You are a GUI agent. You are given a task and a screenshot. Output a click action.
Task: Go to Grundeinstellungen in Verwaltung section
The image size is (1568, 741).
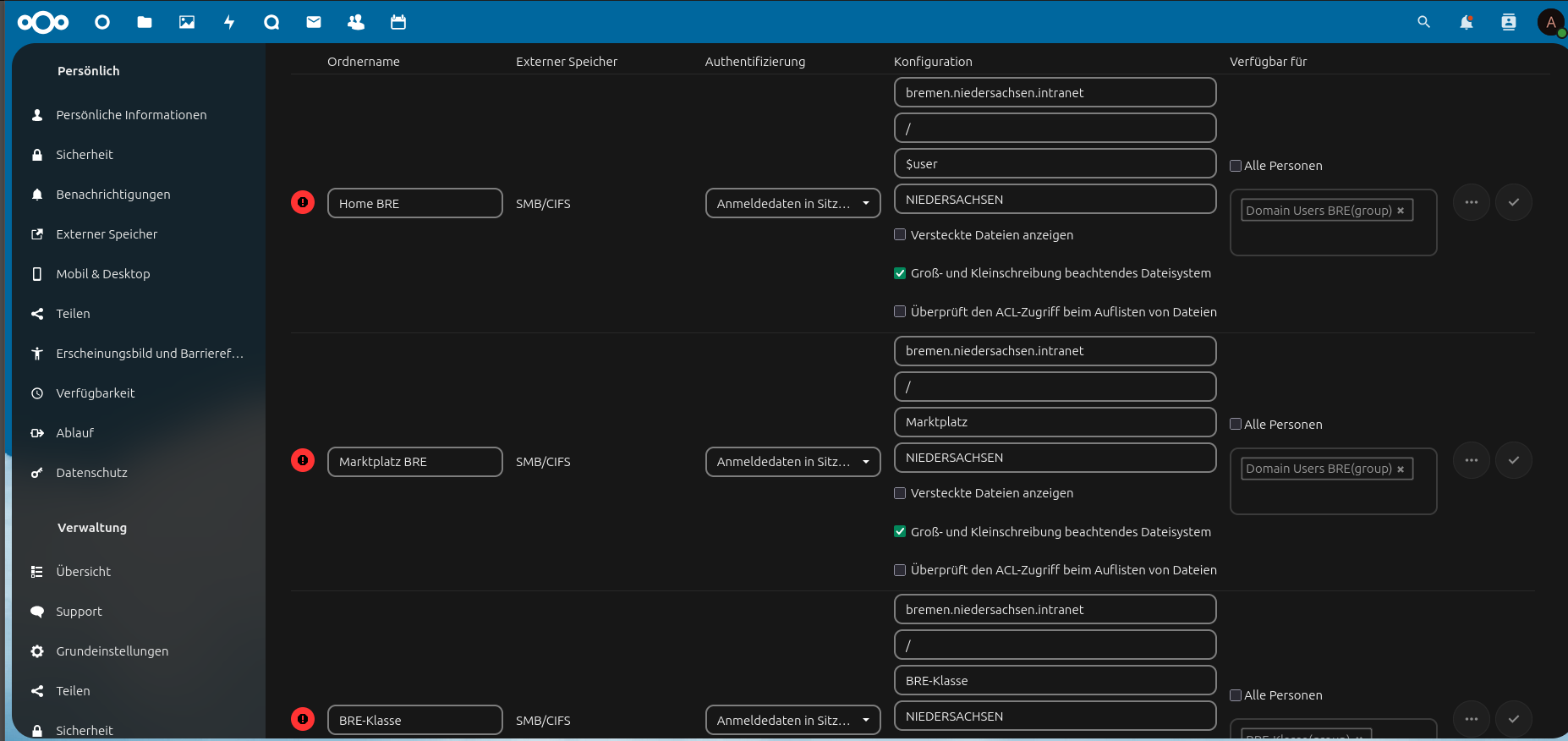point(112,651)
